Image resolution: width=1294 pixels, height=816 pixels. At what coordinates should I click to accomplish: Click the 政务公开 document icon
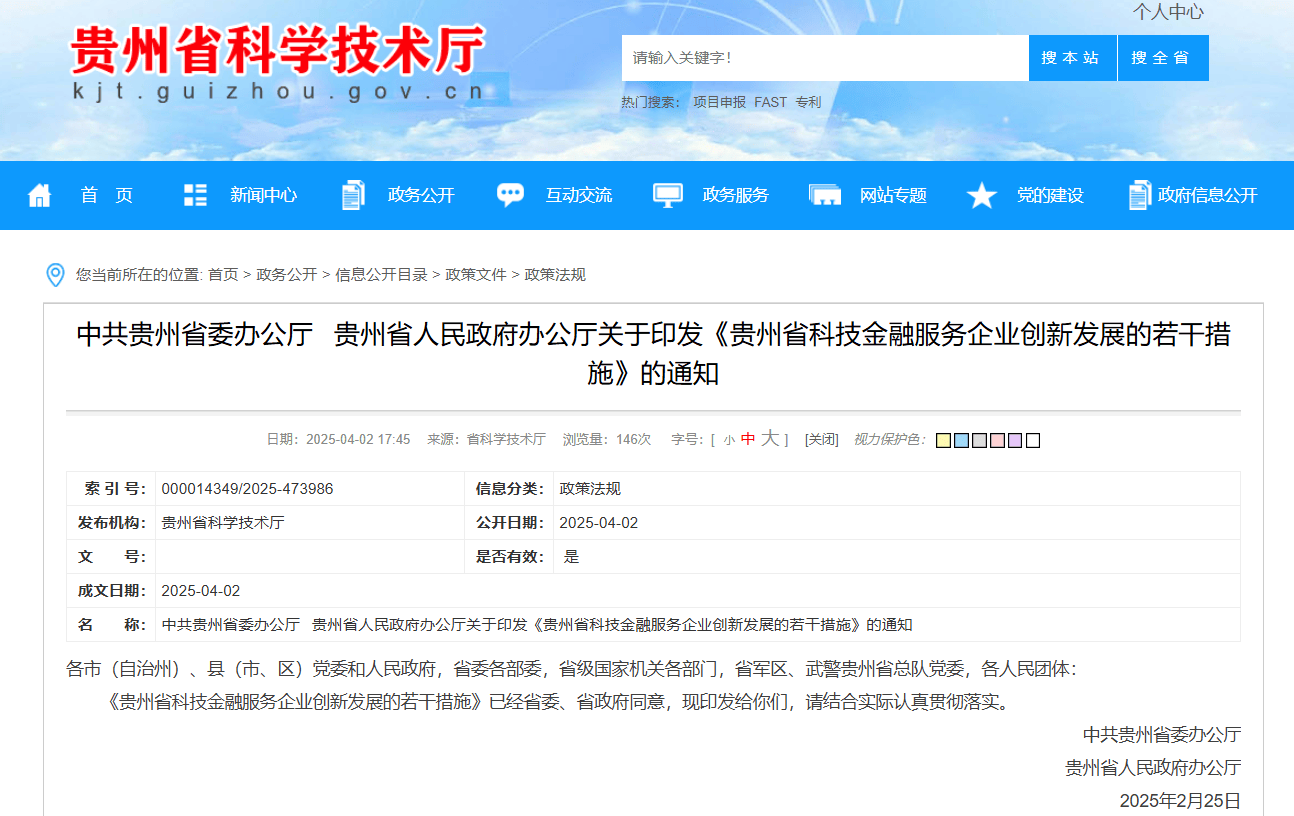[352, 195]
